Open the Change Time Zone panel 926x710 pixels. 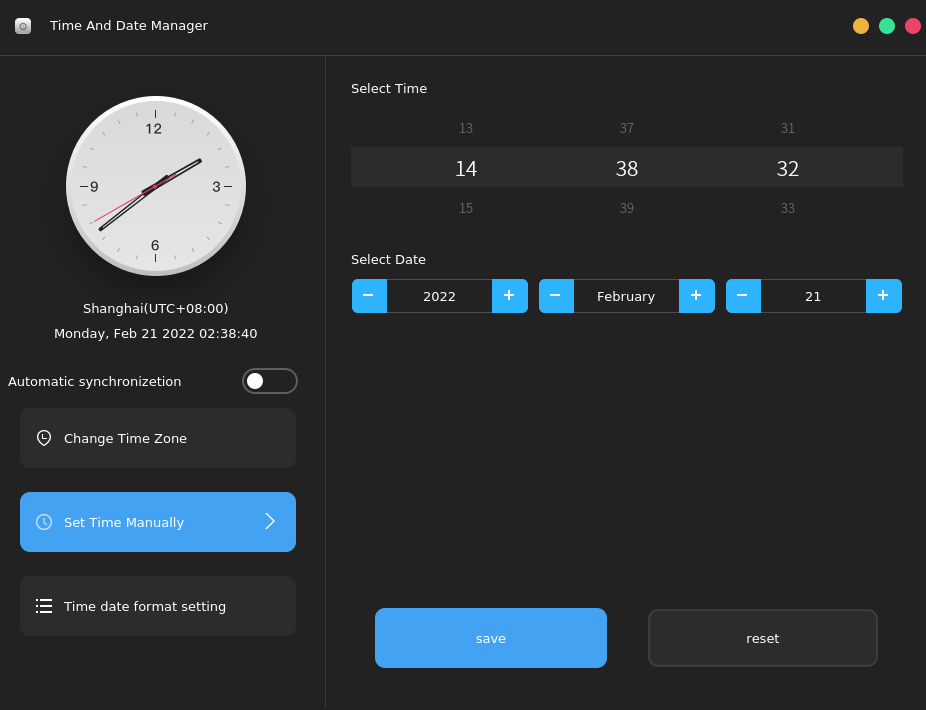[x=157, y=437]
